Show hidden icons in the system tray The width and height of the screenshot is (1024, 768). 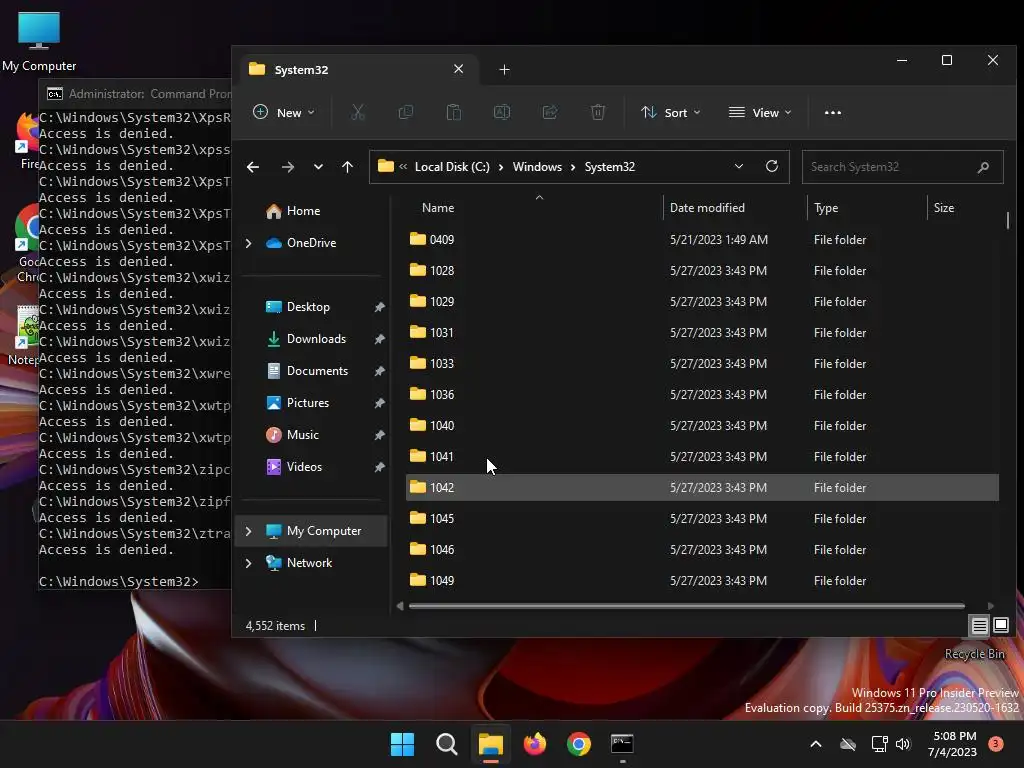pos(816,744)
